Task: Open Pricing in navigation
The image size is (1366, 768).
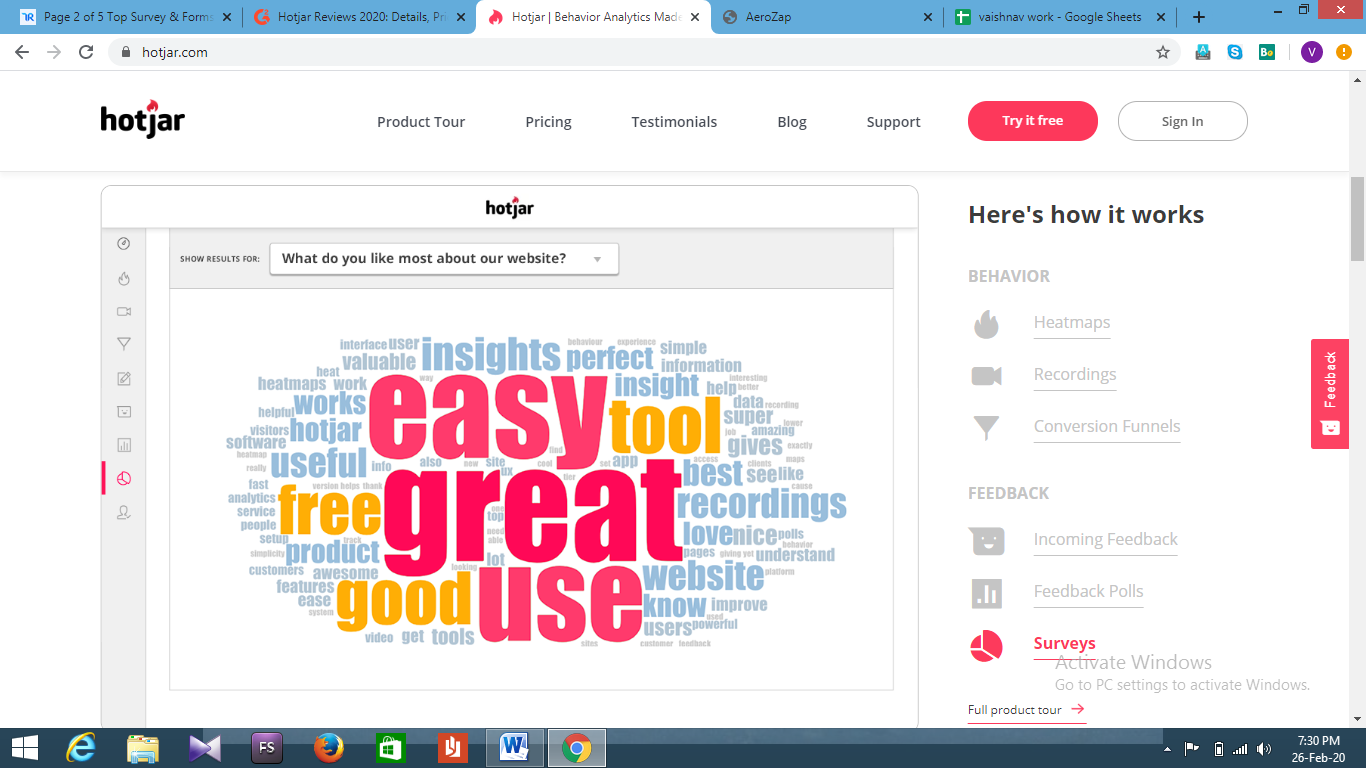Action: pos(548,122)
